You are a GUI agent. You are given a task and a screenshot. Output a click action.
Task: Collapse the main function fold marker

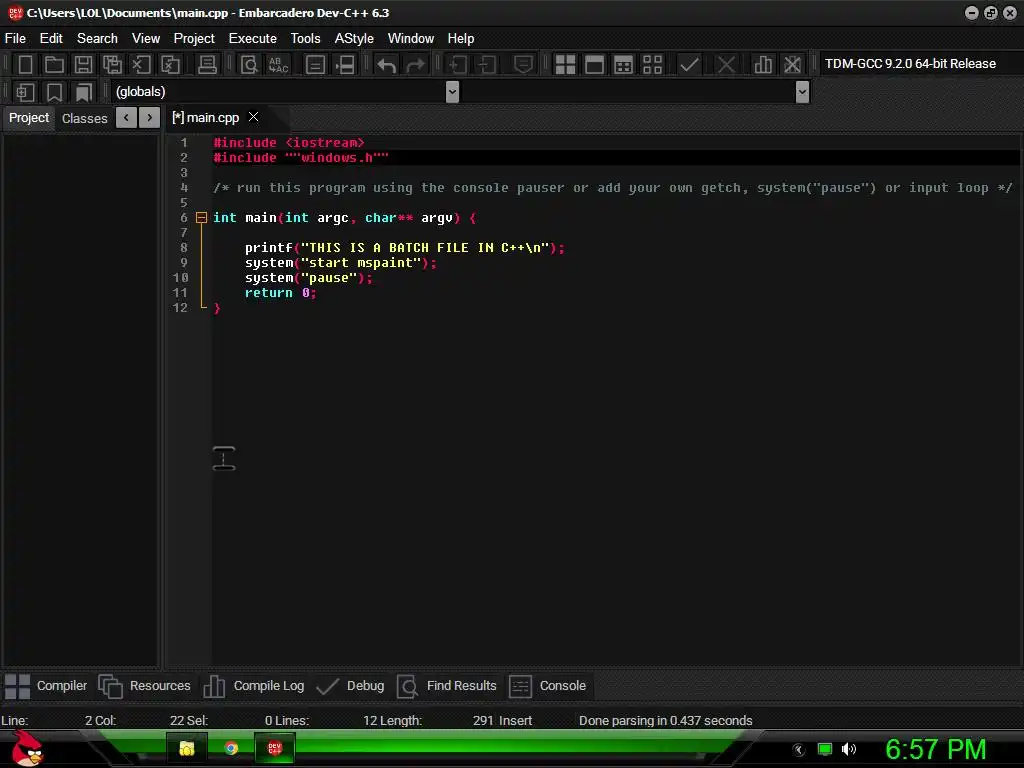point(202,217)
